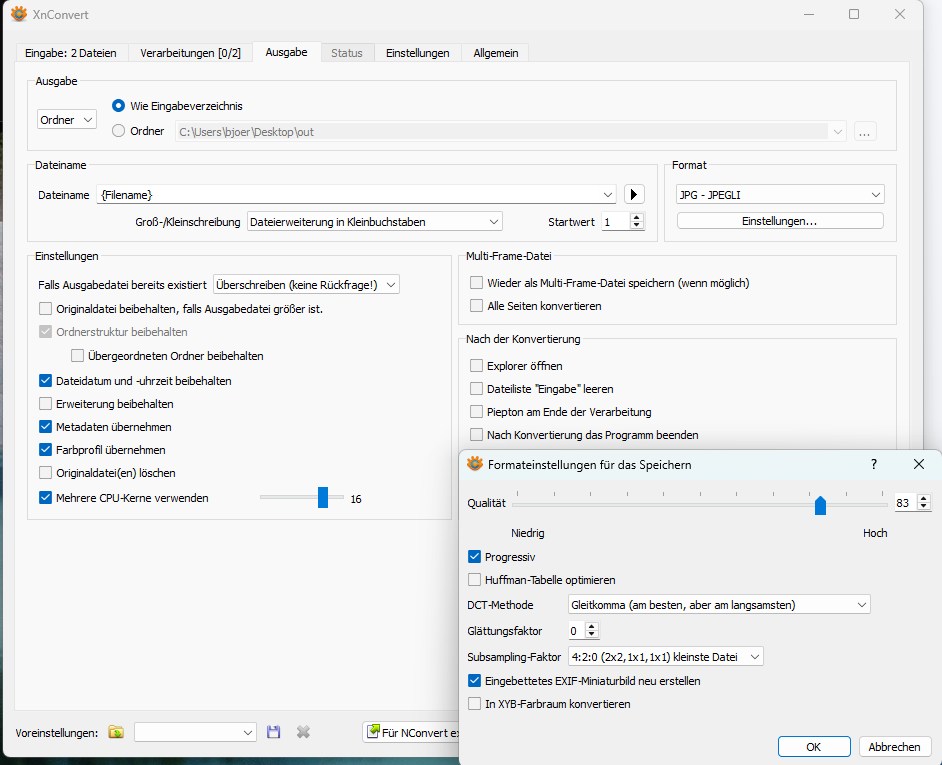This screenshot has width=942, height=765.
Task: Open the Voreinstellungen presets dropdown
Action: tap(195, 732)
